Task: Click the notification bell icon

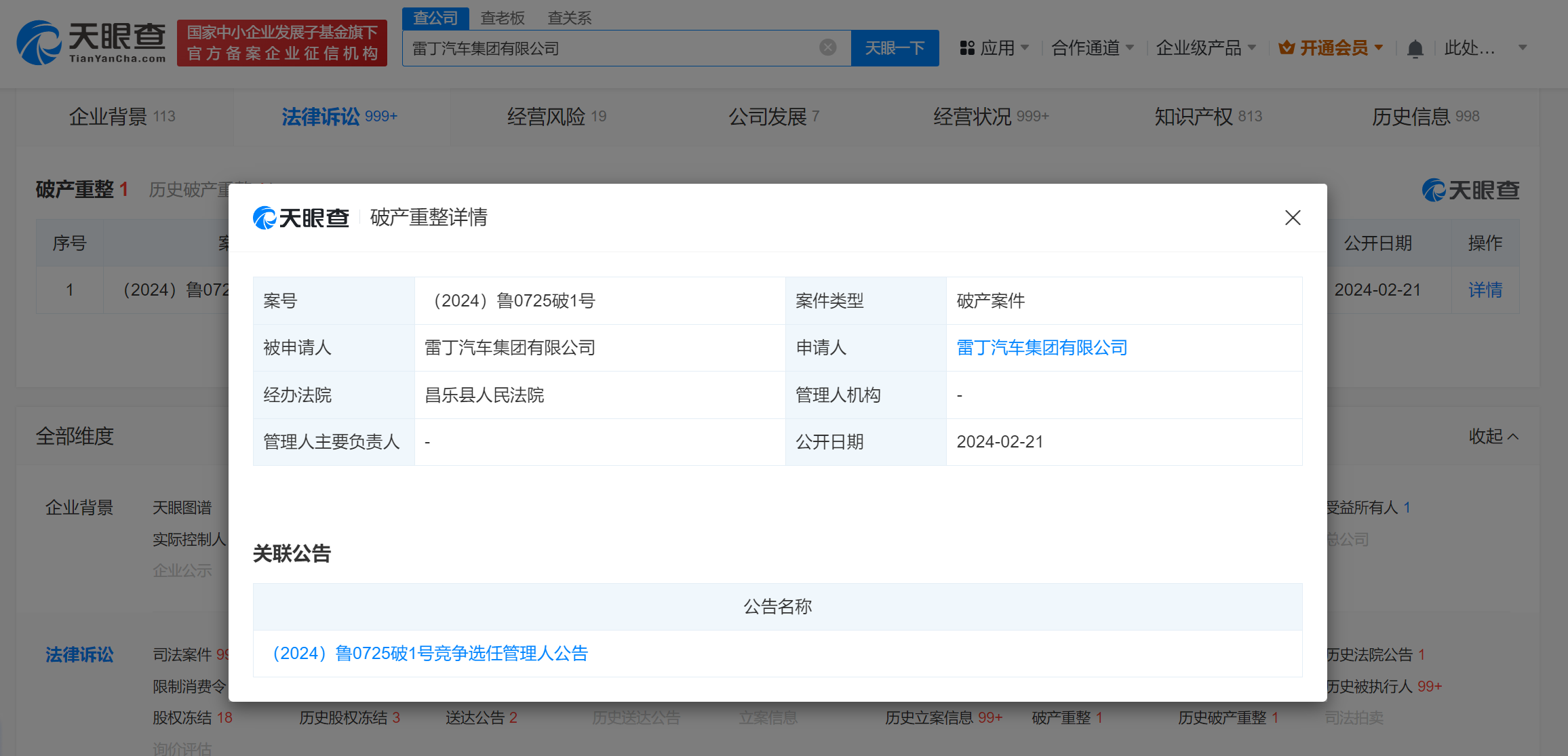Action: pos(1415,49)
